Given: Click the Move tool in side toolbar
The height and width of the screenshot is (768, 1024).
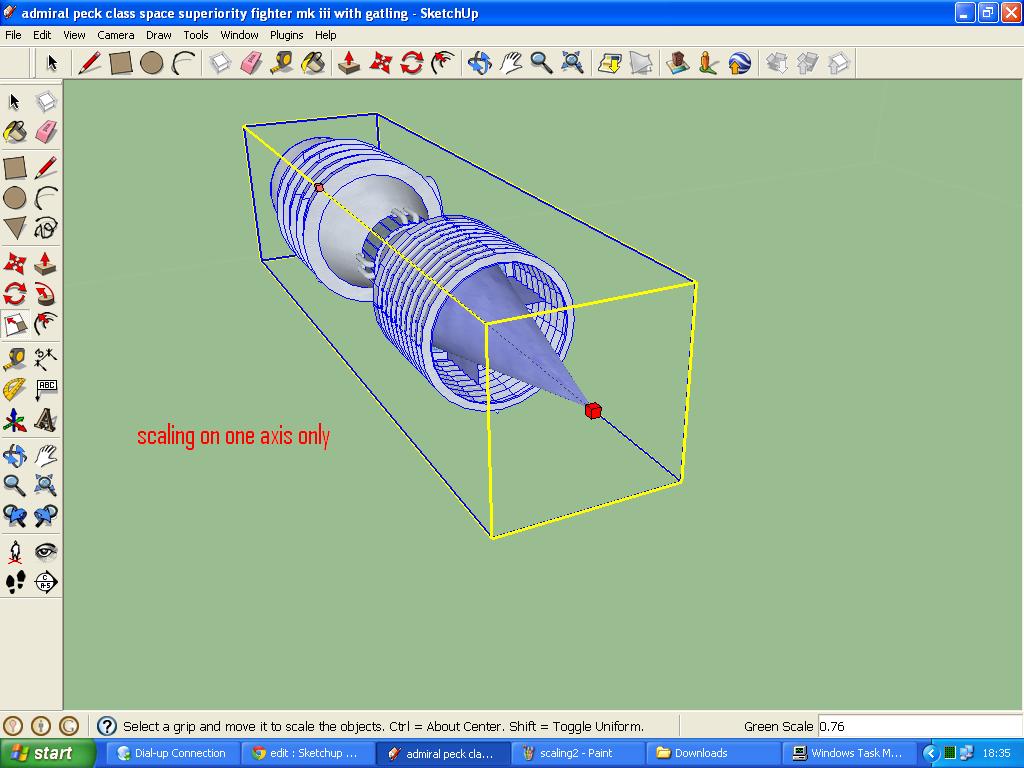Looking at the screenshot, I should [x=14, y=263].
